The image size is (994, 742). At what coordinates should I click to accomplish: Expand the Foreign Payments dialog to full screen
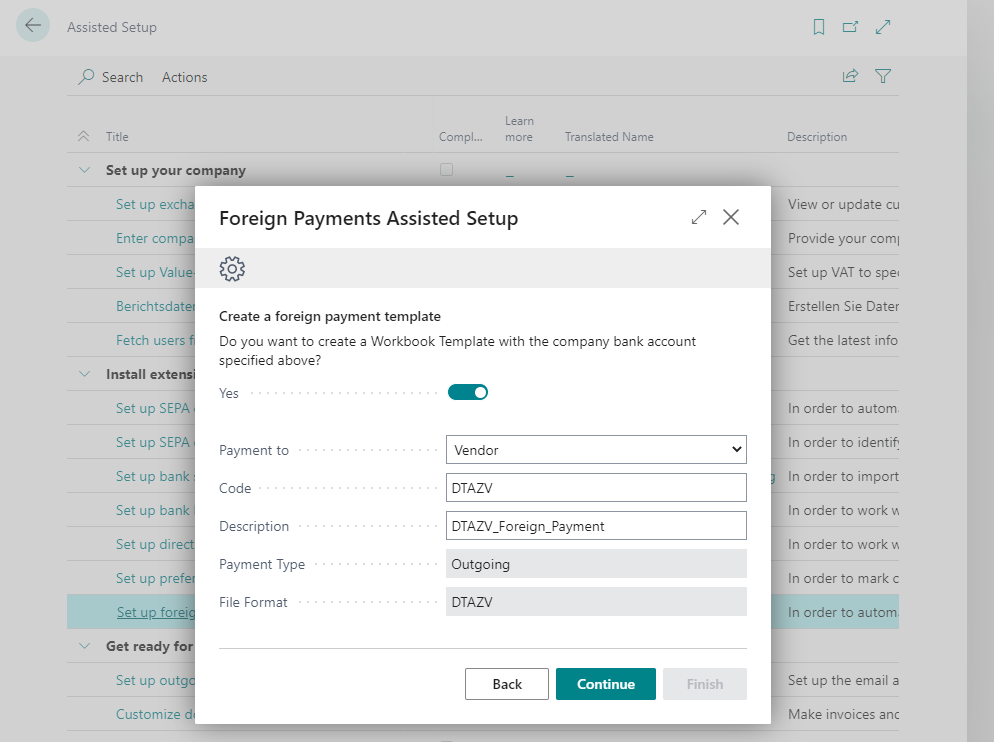click(698, 216)
